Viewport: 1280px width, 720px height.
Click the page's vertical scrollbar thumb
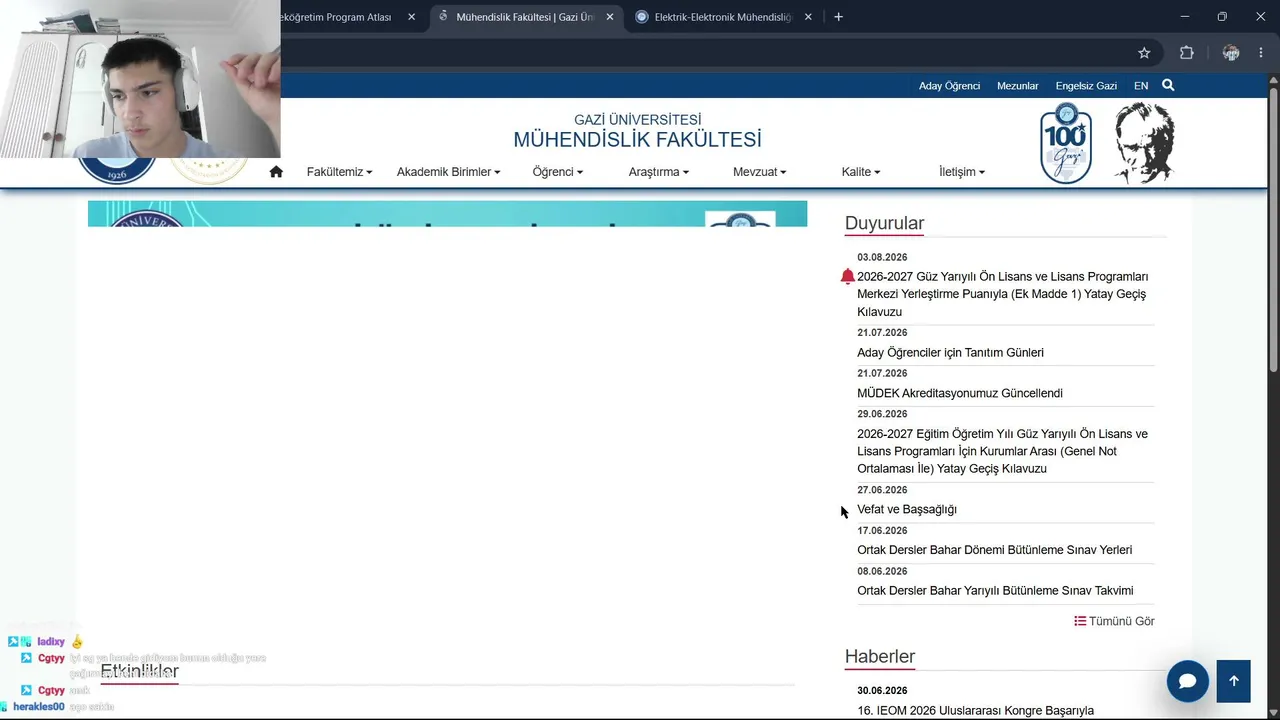click(1273, 230)
